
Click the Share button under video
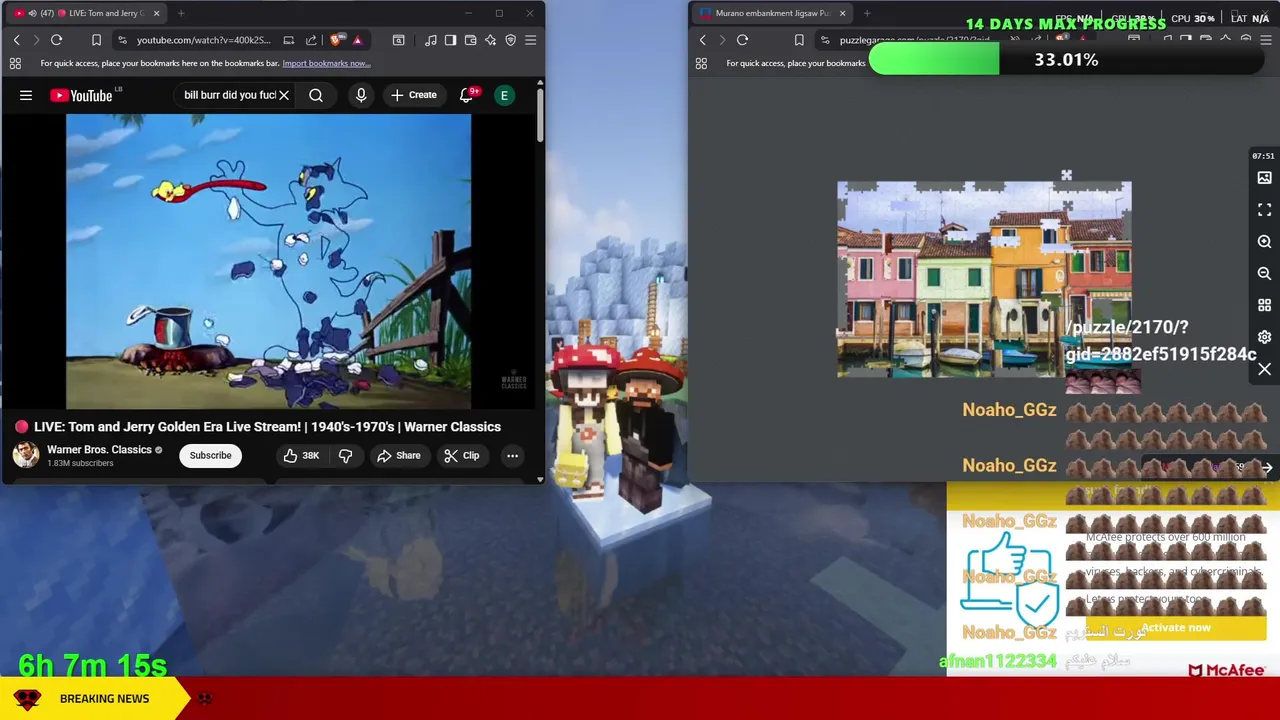pyautogui.click(x=398, y=456)
